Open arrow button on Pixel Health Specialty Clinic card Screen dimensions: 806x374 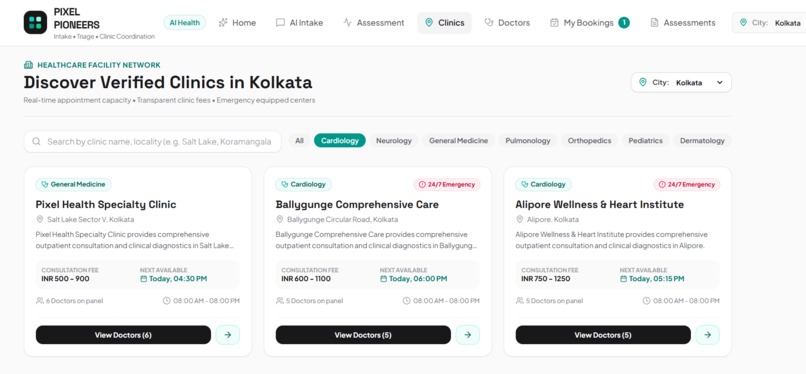[228, 335]
